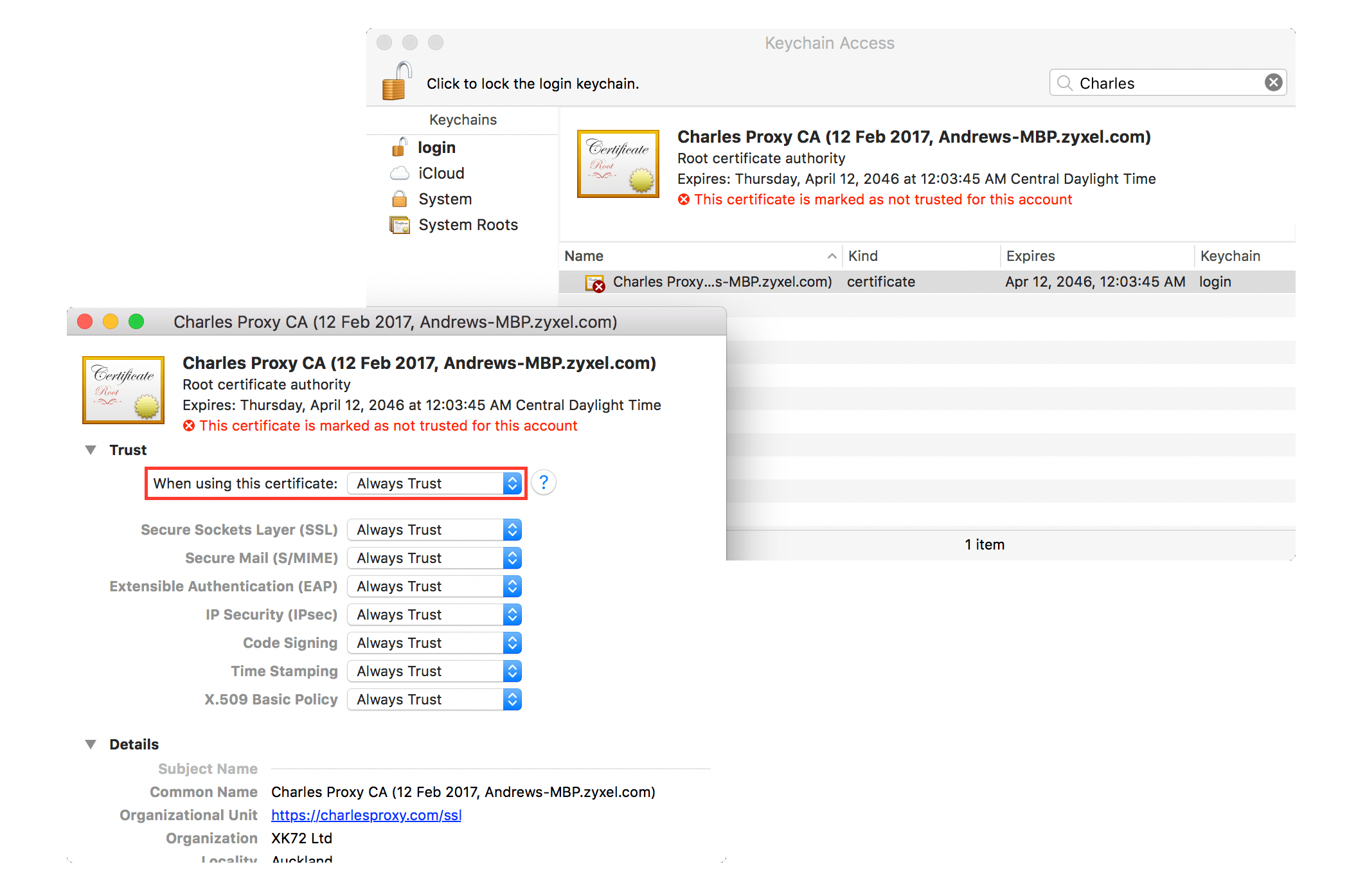Click the magnifying glass search icon
Image resolution: width=1356 pixels, height=896 pixels.
(x=1064, y=83)
